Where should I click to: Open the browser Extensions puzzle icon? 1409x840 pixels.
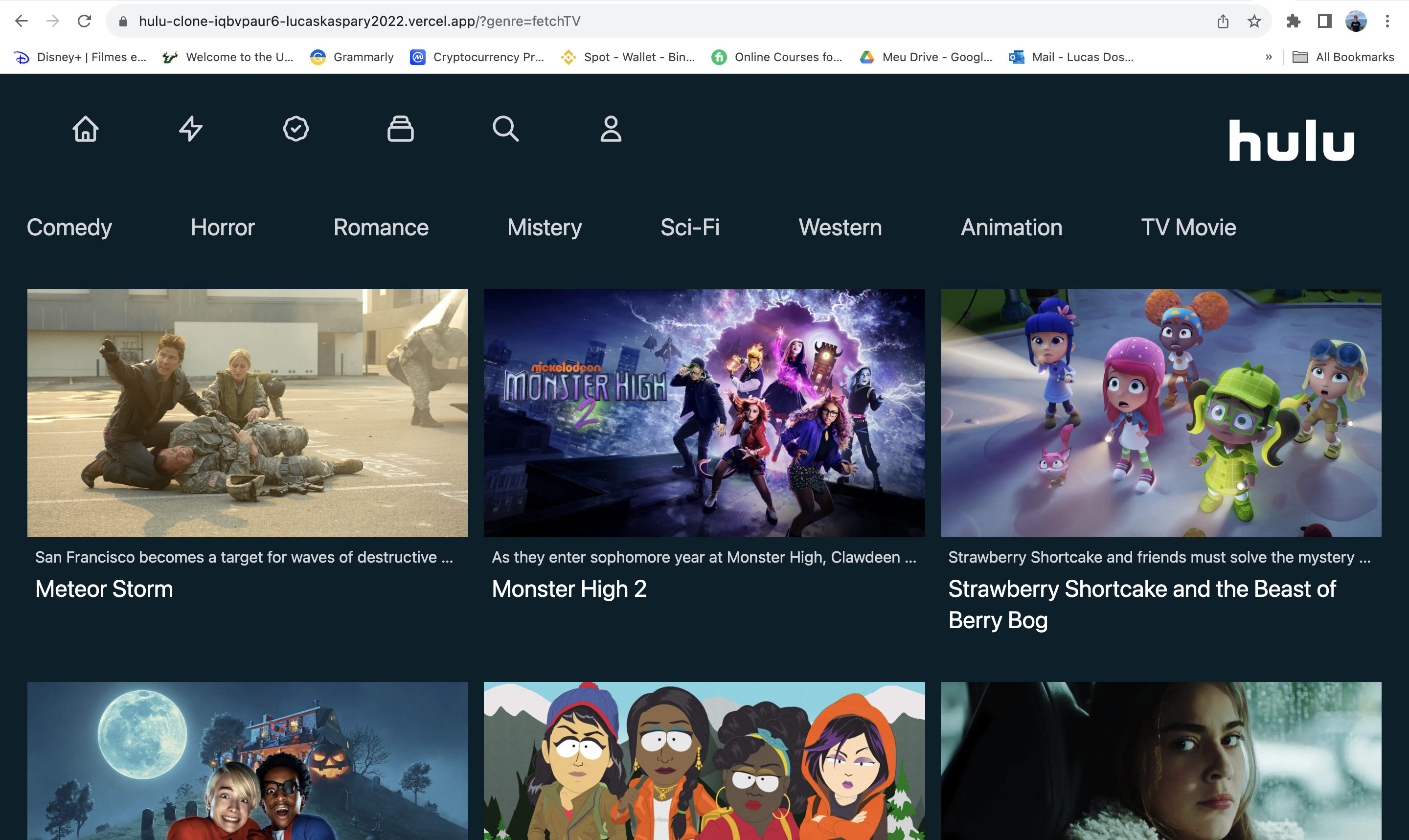coord(1293,22)
